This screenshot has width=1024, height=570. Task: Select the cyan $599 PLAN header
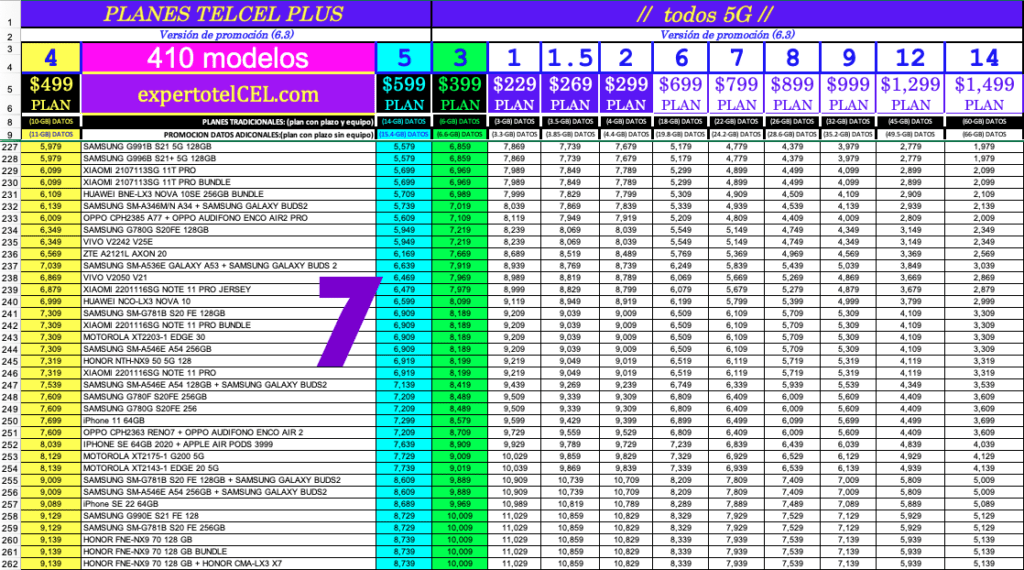(404, 94)
